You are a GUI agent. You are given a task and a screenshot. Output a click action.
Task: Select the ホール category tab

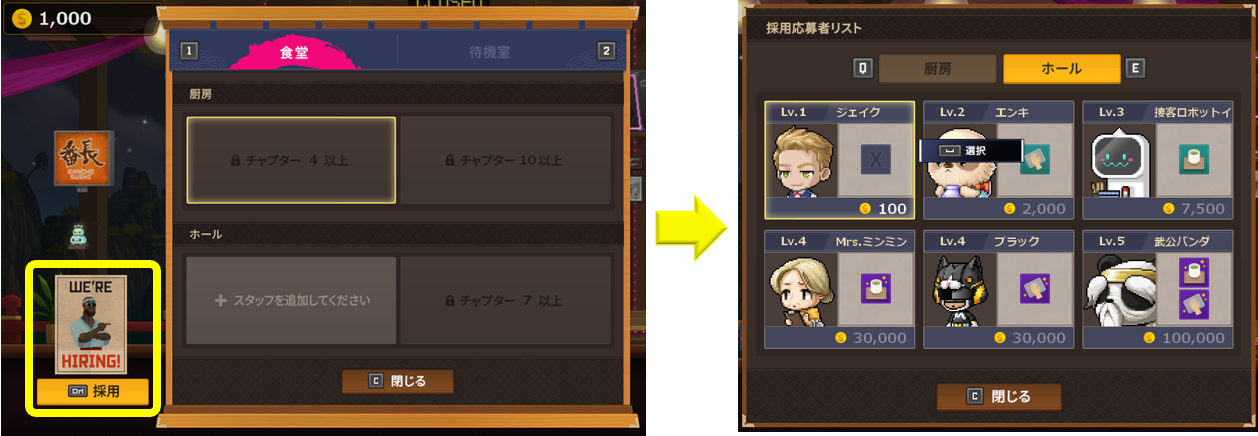point(1062,68)
